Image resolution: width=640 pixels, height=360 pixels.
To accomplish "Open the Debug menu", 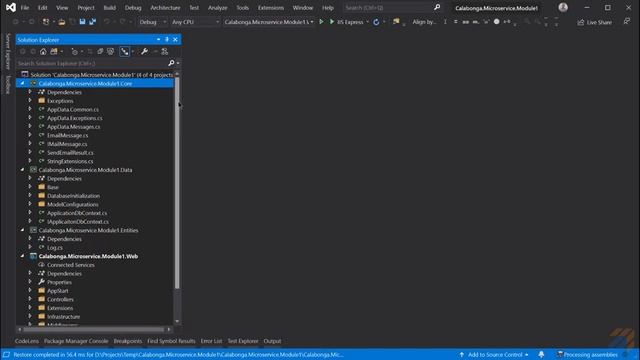I will click(x=133, y=8).
